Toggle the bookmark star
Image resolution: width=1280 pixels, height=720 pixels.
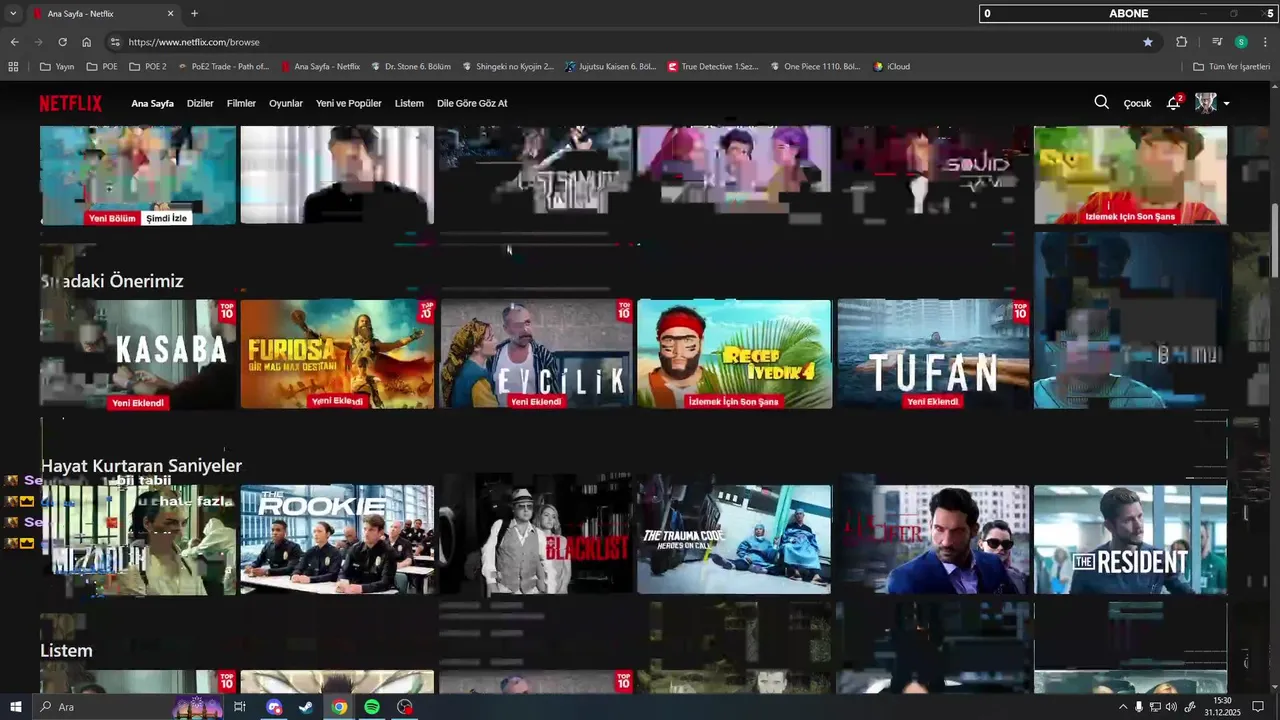1148,42
